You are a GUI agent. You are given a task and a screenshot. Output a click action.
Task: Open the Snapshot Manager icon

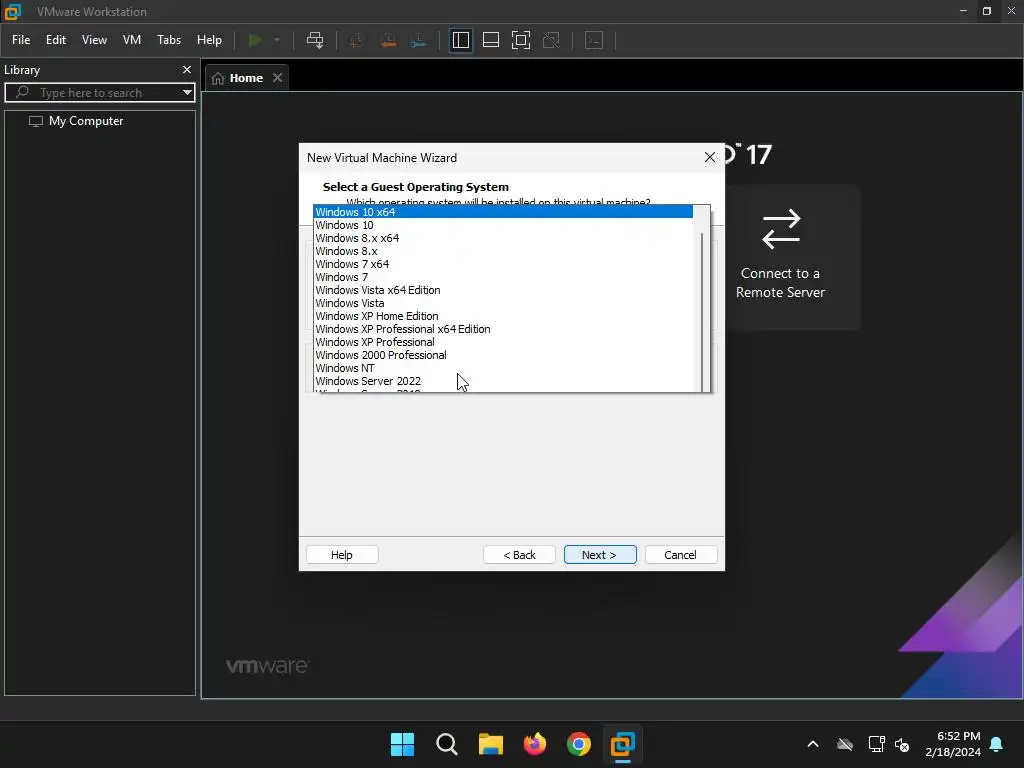click(418, 40)
